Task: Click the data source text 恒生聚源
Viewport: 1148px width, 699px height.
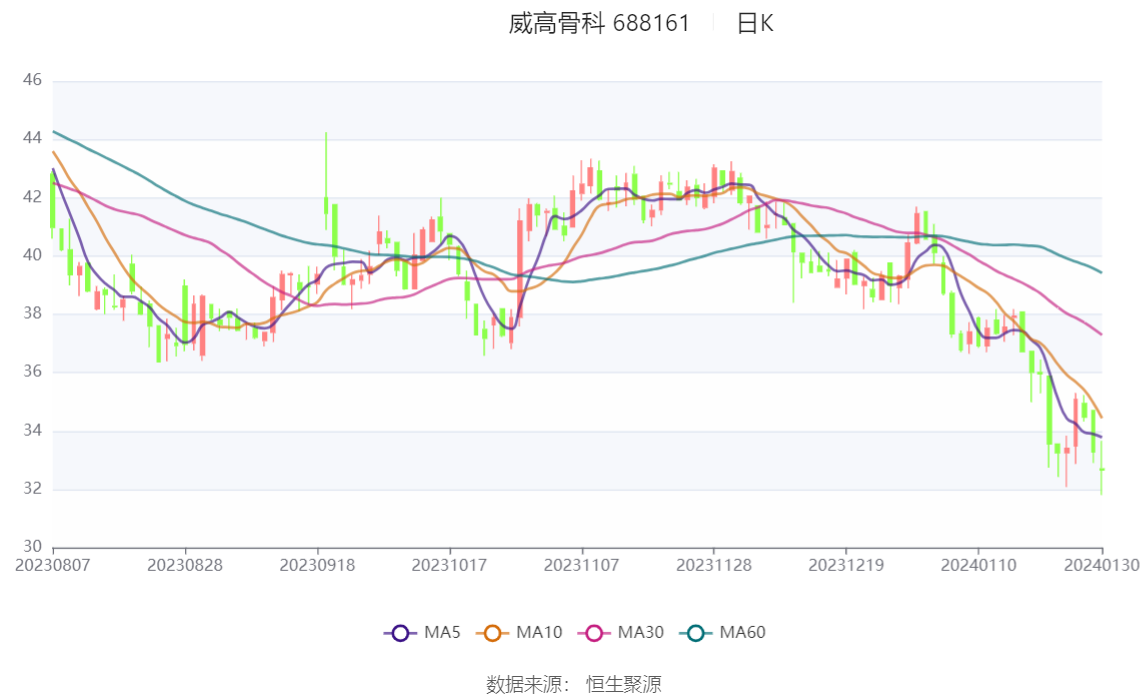Action: tap(624, 684)
